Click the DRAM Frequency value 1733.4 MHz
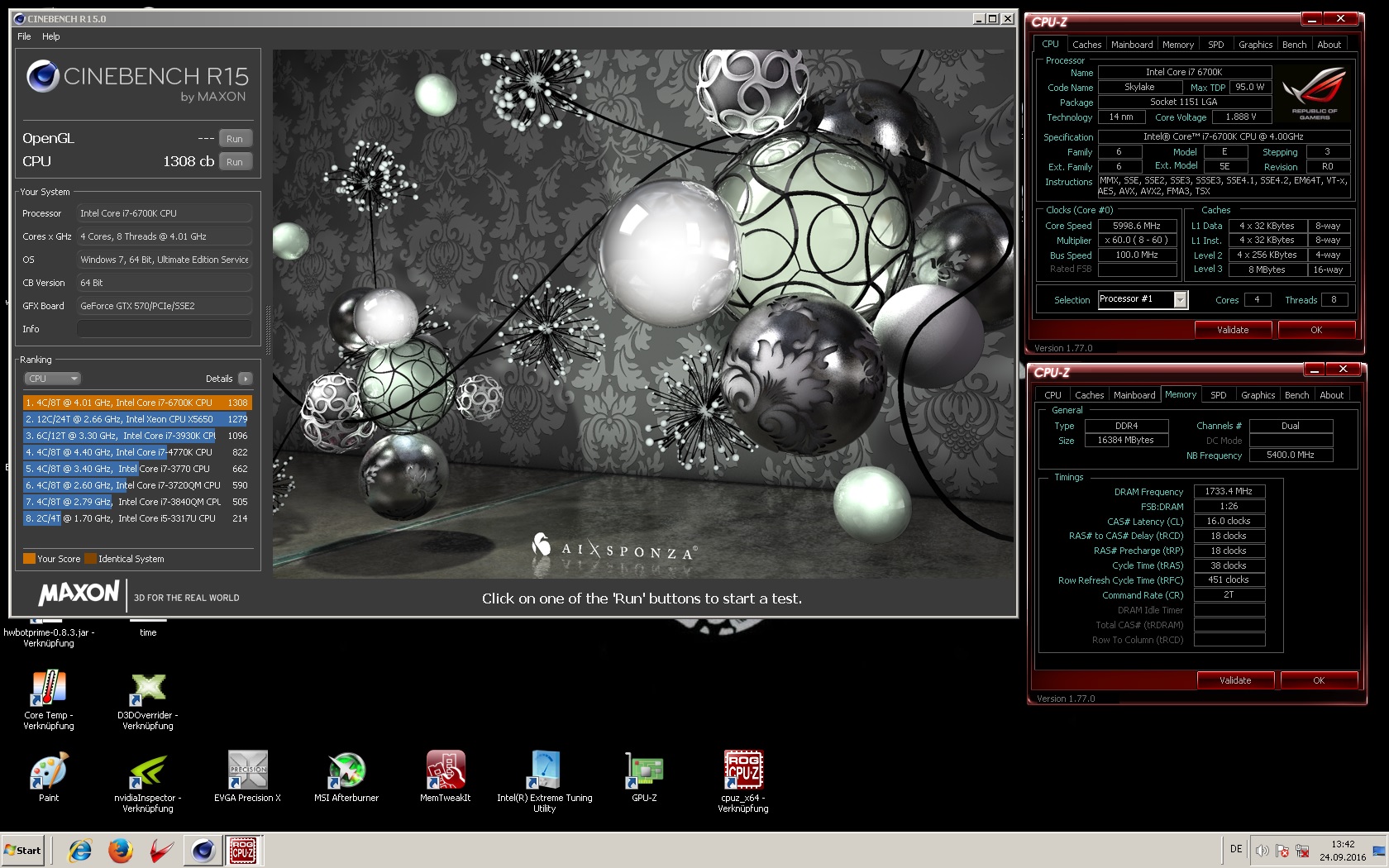Viewport: 1389px width, 868px height. (1229, 491)
